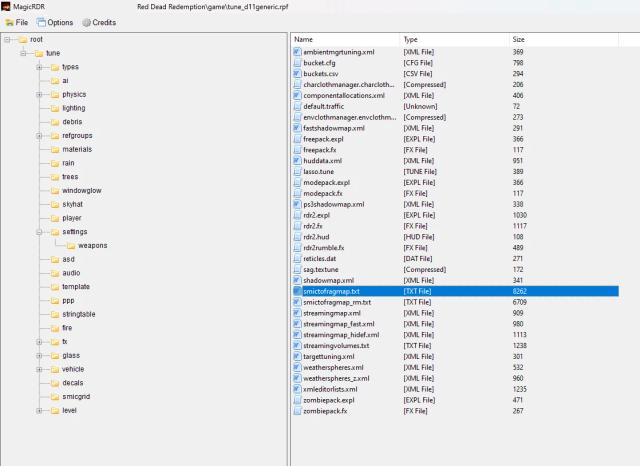Click the file icon of huddata.xml
This screenshot has width=640, height=466.
click(297, 161)
